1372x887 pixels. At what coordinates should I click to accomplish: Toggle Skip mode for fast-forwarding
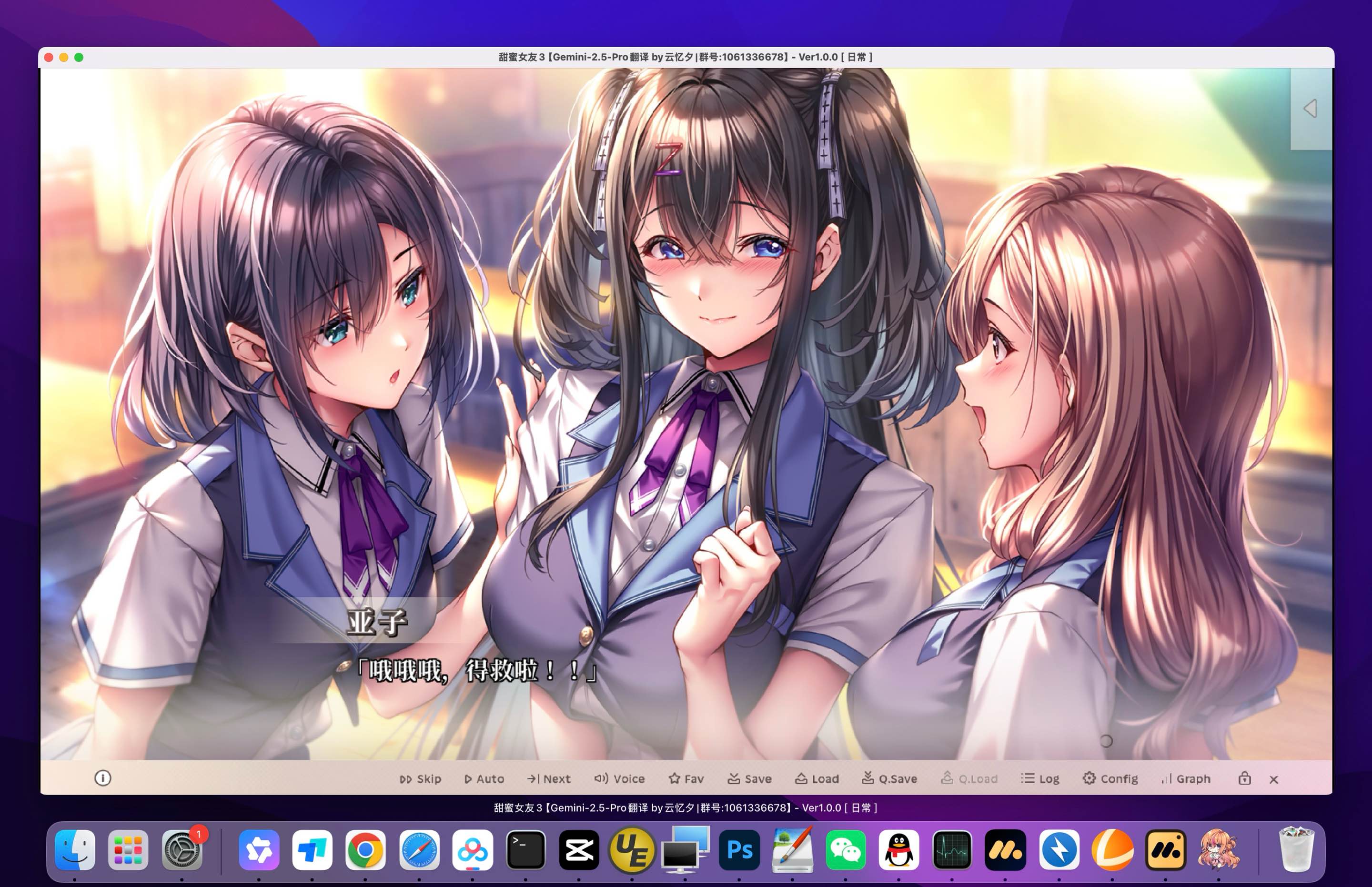[420, 779]
